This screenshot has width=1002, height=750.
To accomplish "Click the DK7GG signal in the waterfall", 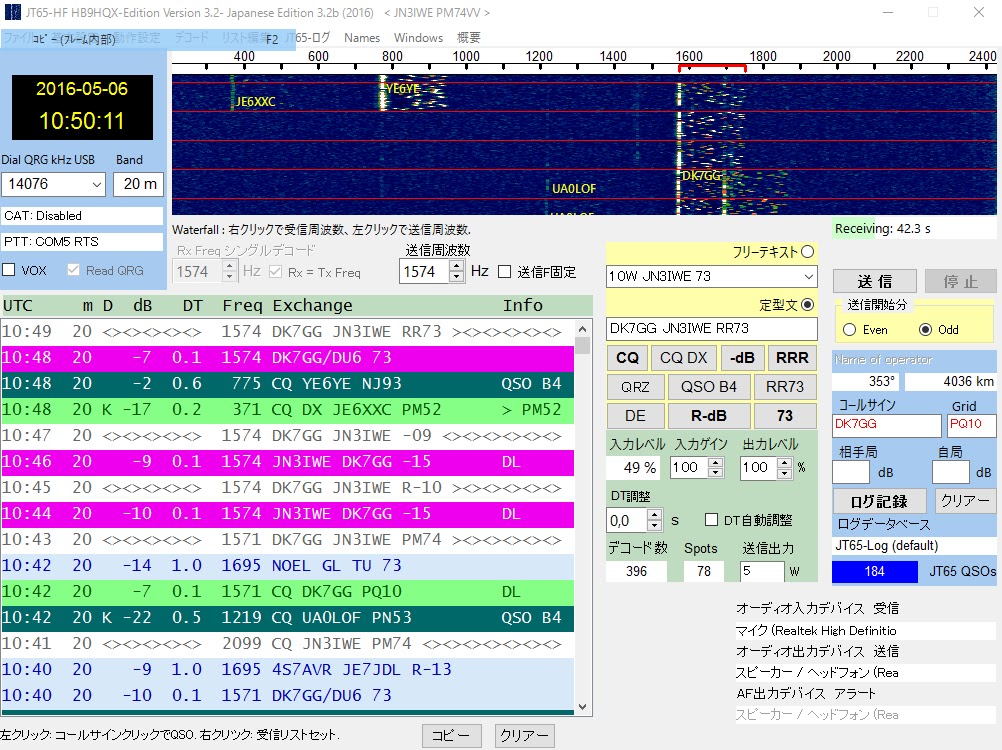I will [701, 175].
